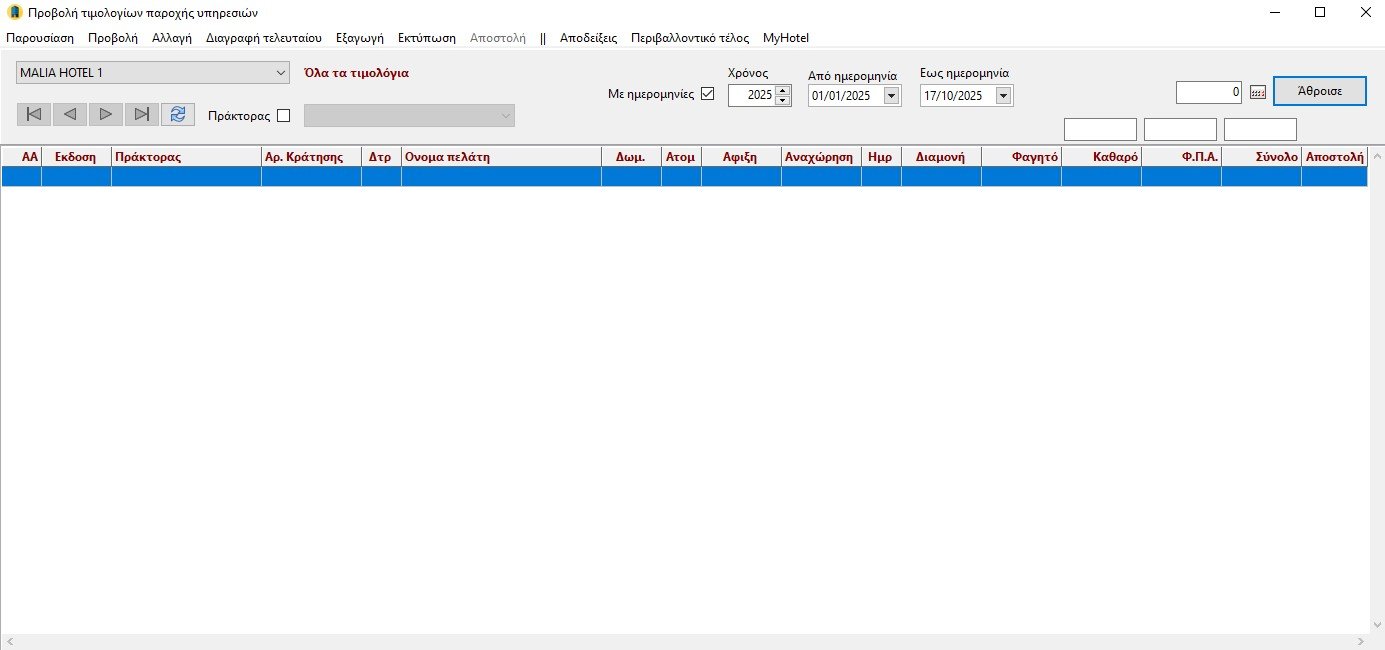Open the Εως ημερομηνία date picker
Viewport: 1385px width, 650px height.
coord(1004,96)
